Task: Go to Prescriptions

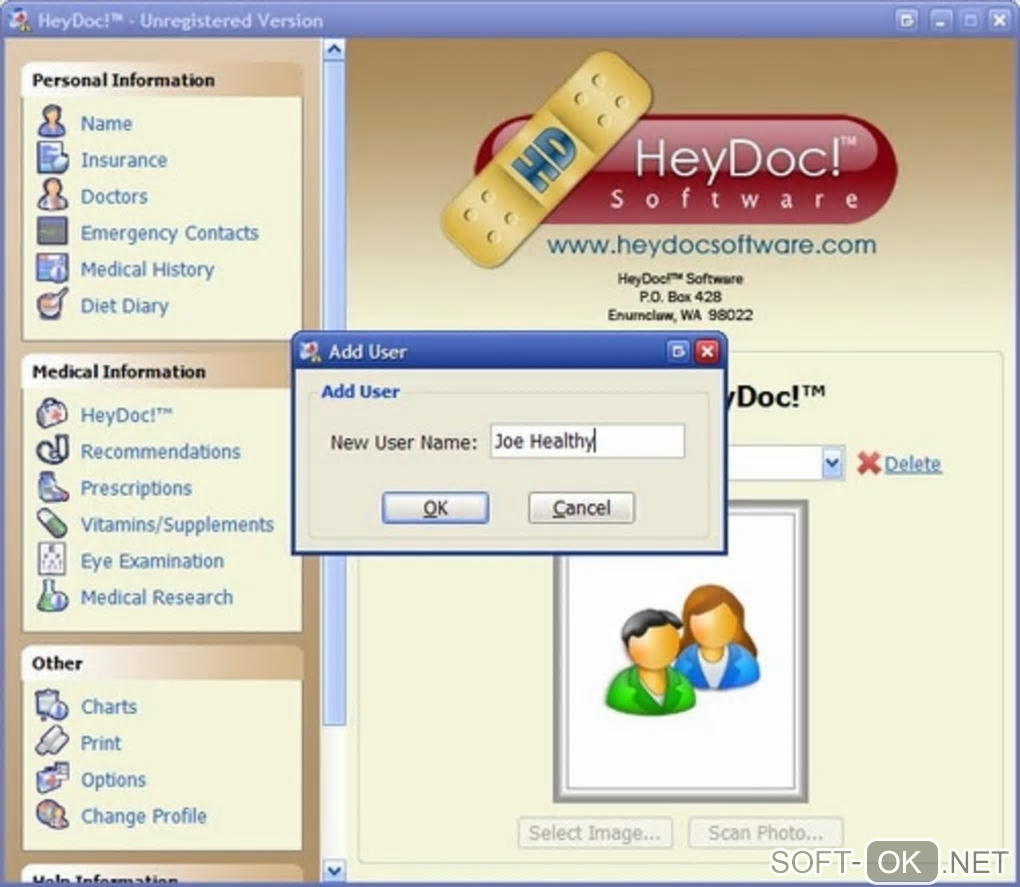Action: click(x=136, y=488)
